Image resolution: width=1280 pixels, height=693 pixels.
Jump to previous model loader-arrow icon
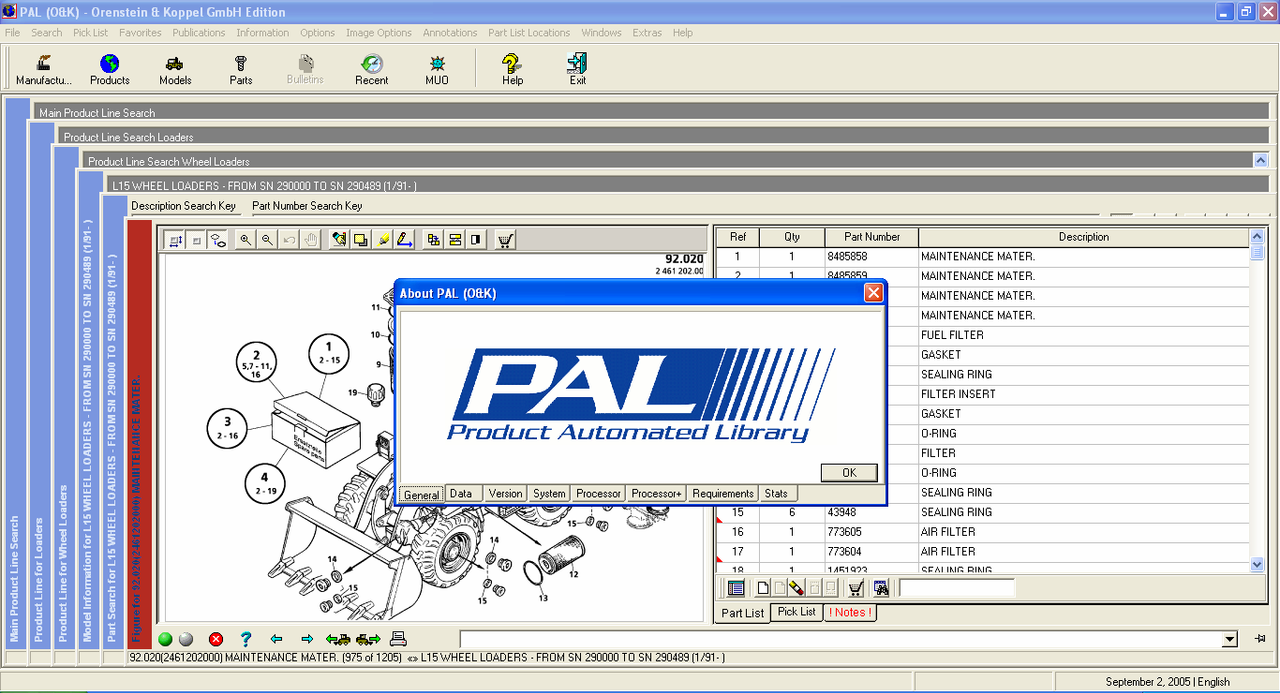(338, 639)
